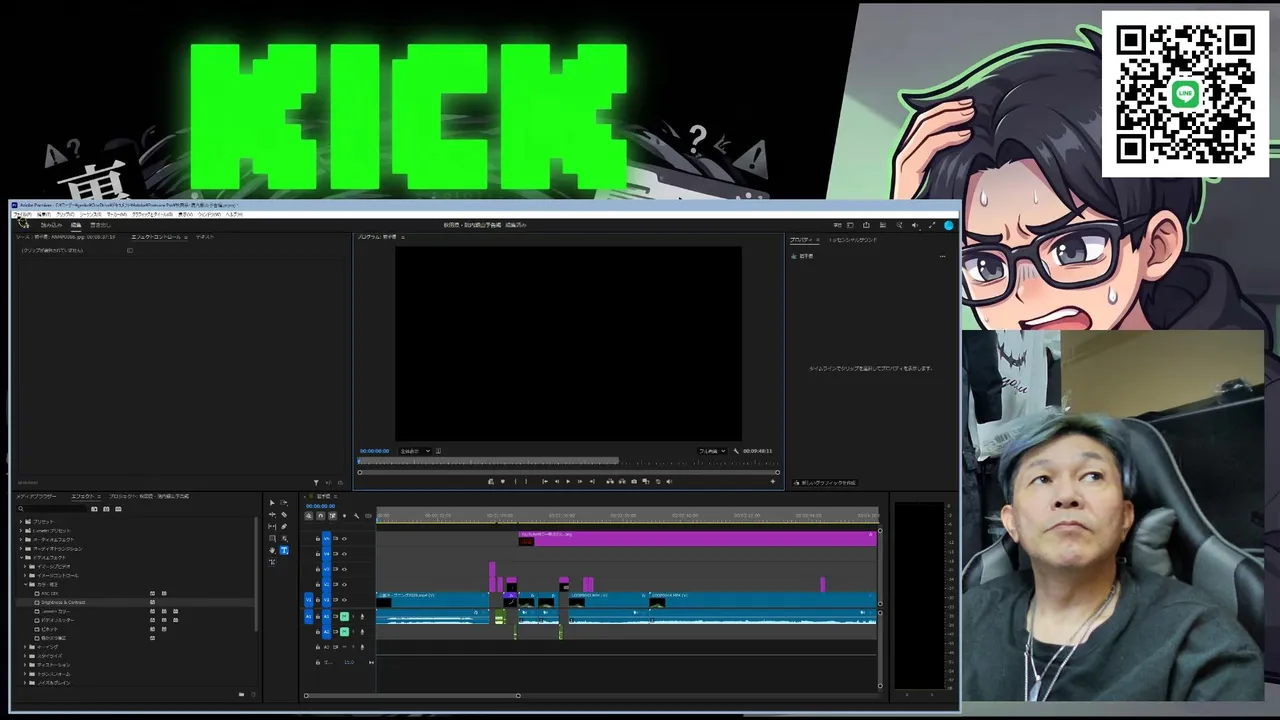The height and width of the screenshot is (720, 1280).
Task: Add a marker from the timeline header
Action: (345, 516)
